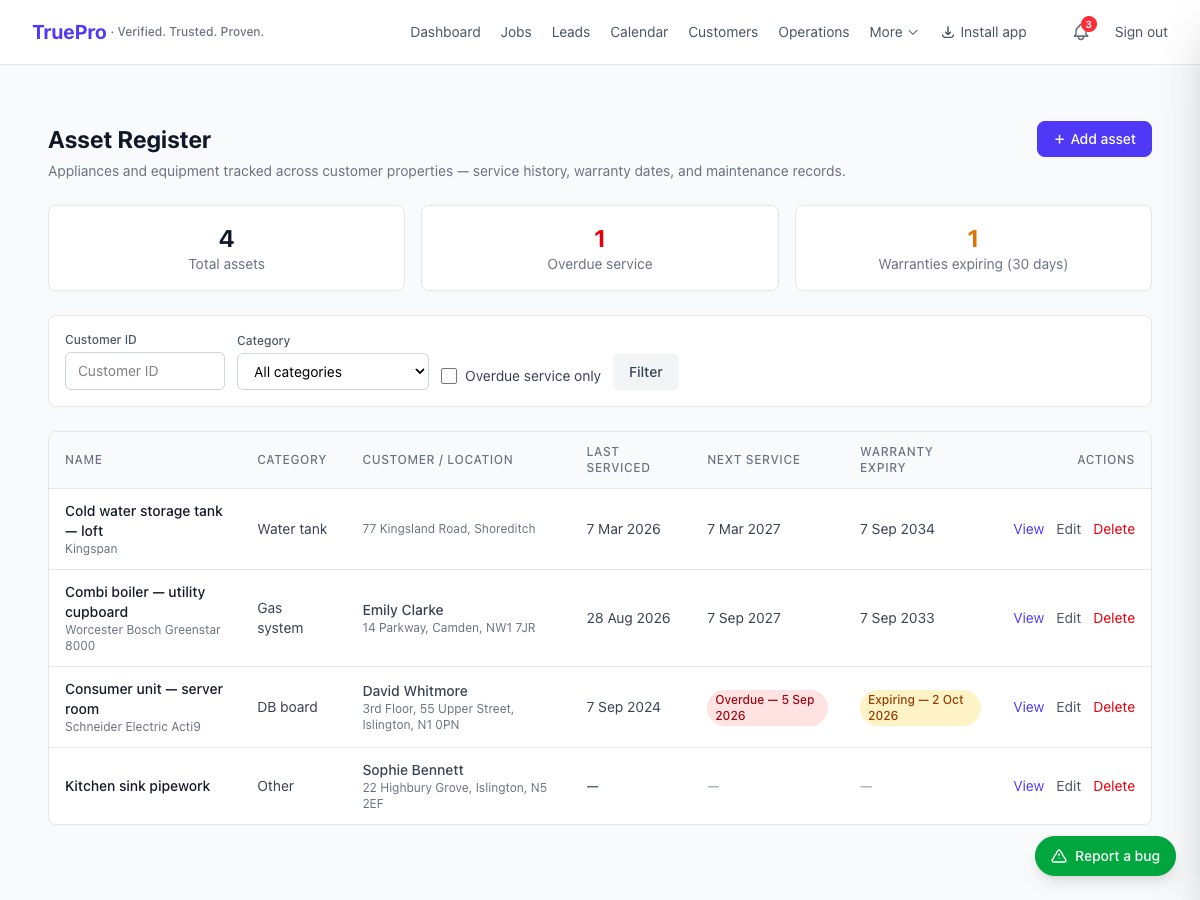Image resolution: width=1200 pixels, height=900 pixels.
Task: Click the David Whitmore customer name
Action: tap(415, 691)
